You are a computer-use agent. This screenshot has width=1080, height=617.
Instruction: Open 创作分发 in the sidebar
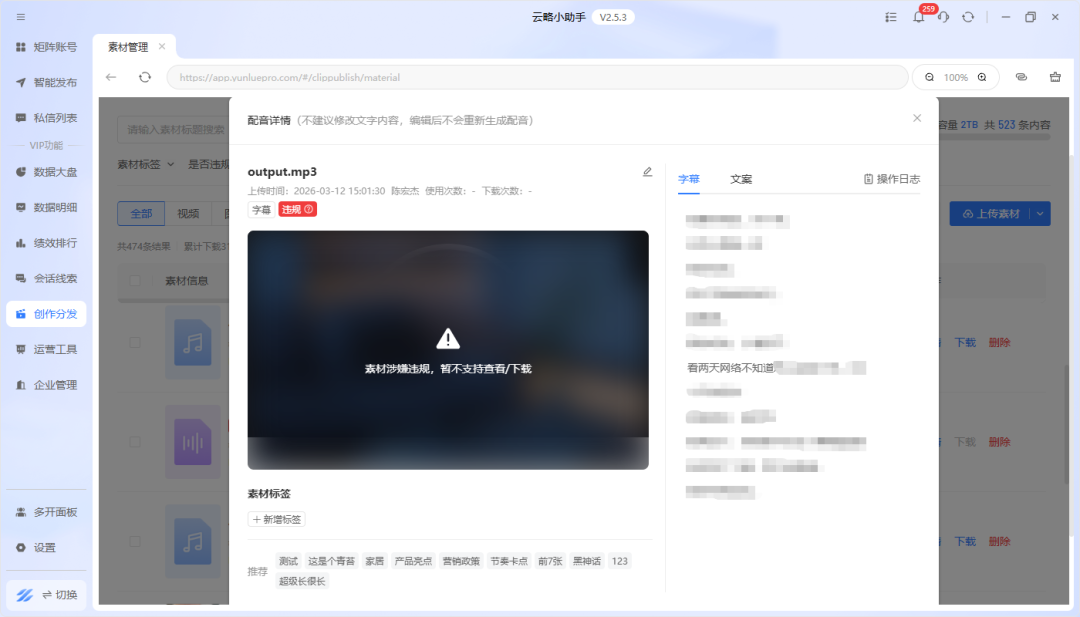click(46, 314)
